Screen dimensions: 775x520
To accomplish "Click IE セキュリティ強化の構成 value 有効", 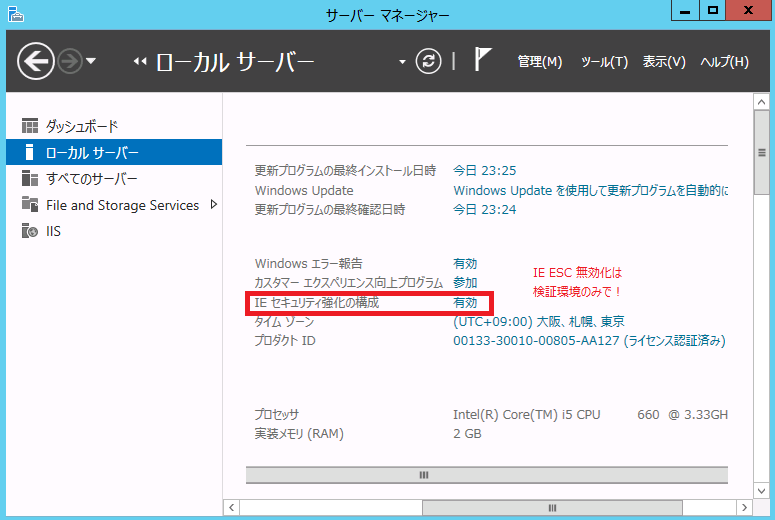I will click(x=465, y=302).
